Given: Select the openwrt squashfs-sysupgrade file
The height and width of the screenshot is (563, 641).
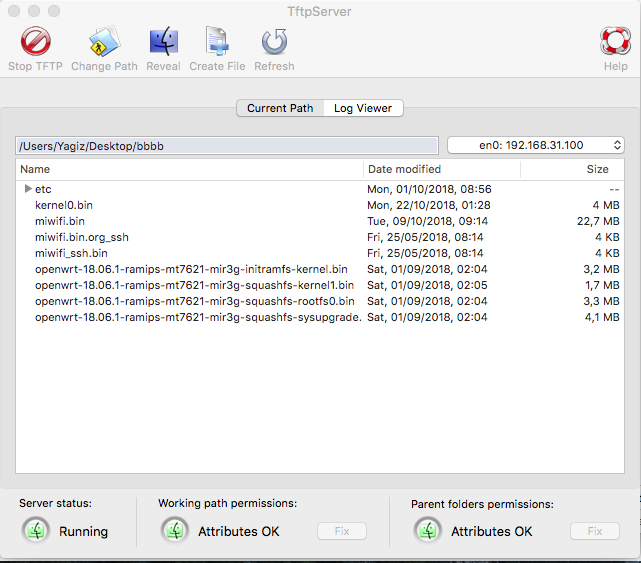Looking at the screenshot, I should click(320, 317).
